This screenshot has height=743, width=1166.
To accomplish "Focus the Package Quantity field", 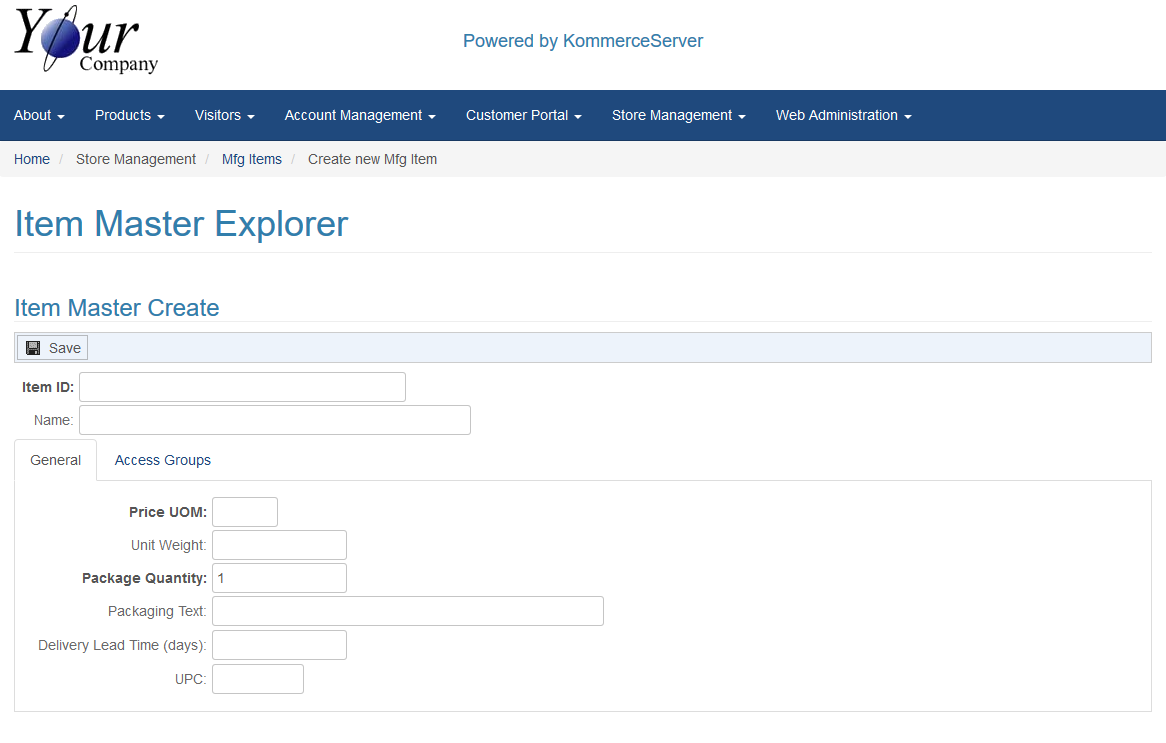I will [x=279, y=578].
